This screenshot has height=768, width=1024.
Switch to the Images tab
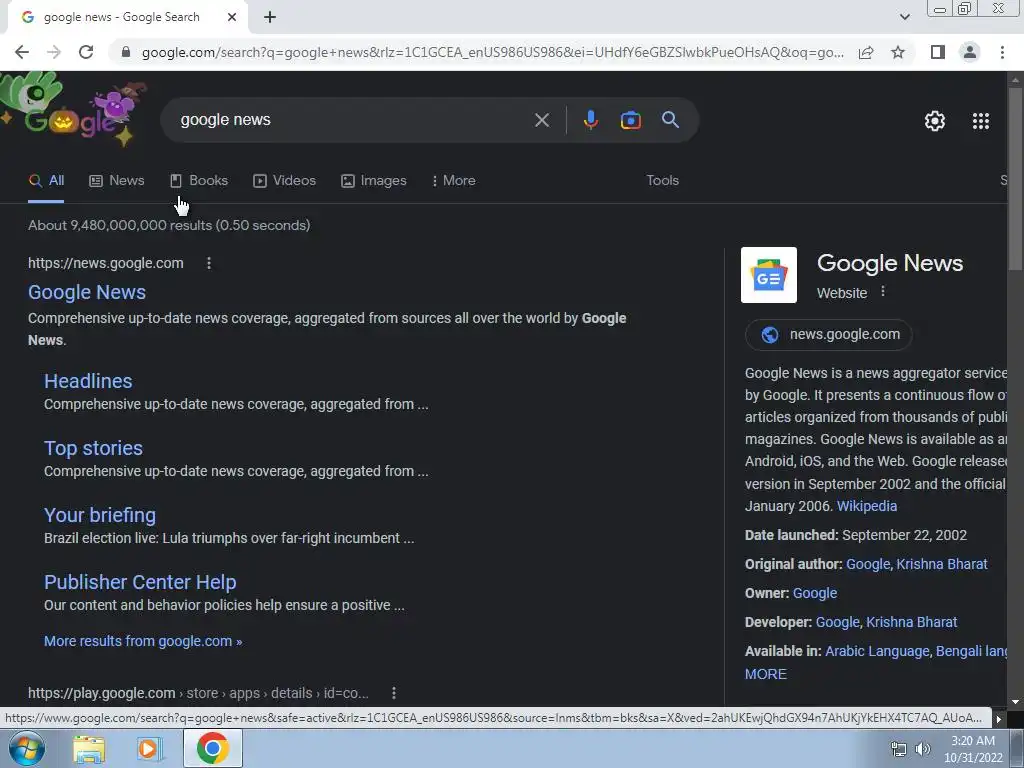coord(374,181)
